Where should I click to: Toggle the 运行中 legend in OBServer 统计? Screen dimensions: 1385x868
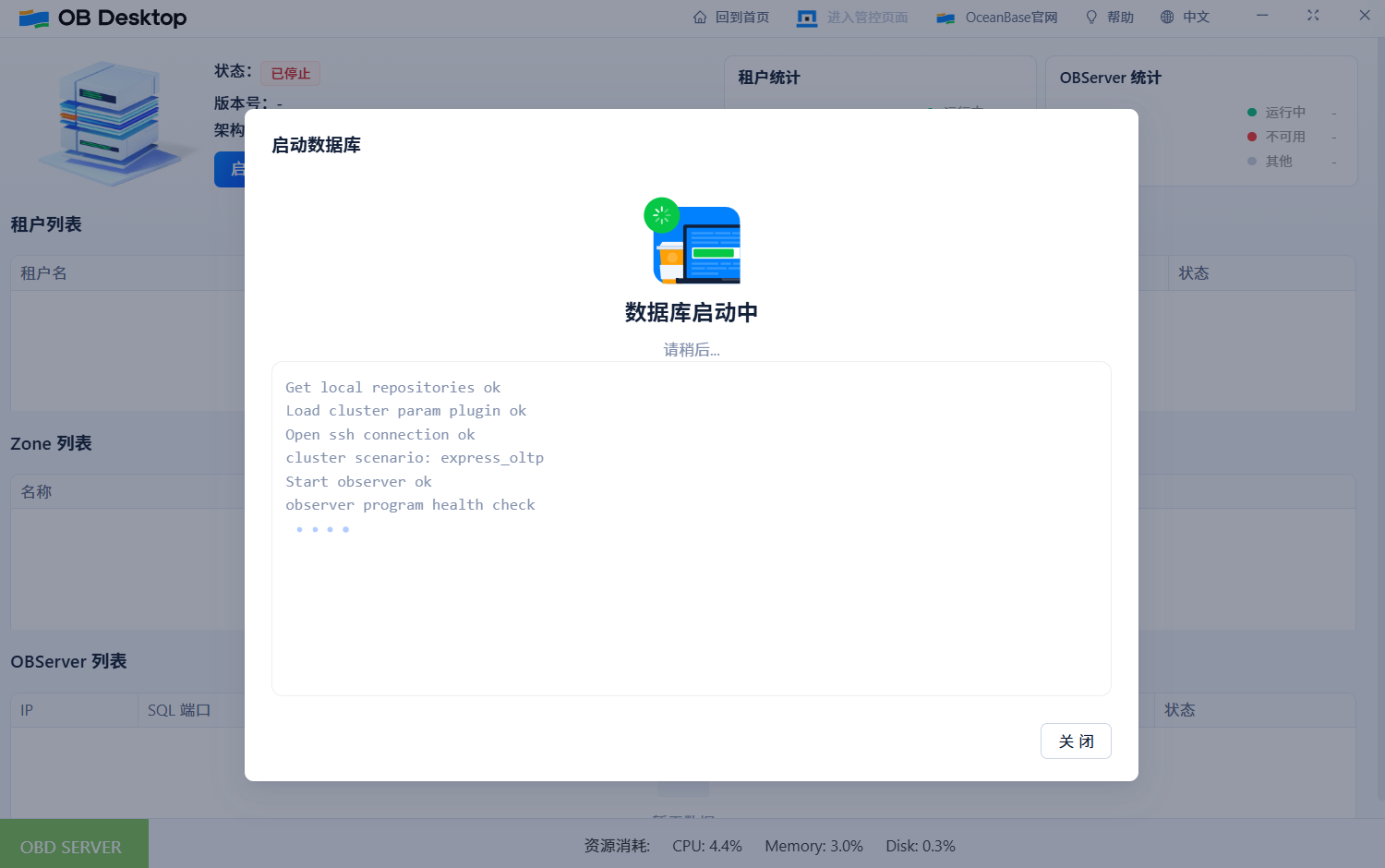(x=1277, y=112)
